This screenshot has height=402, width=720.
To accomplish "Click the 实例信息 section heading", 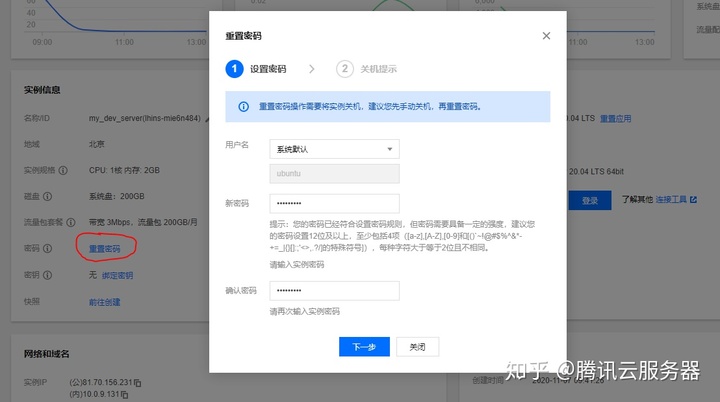I will 42,90.
